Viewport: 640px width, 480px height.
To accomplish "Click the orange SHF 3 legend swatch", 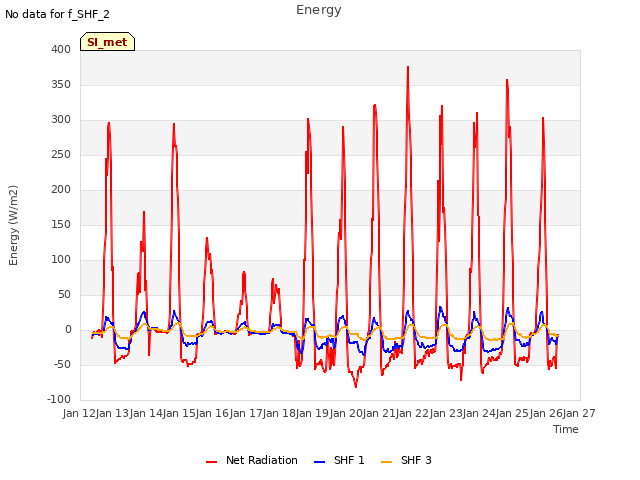I will click(x=387, y=462).
